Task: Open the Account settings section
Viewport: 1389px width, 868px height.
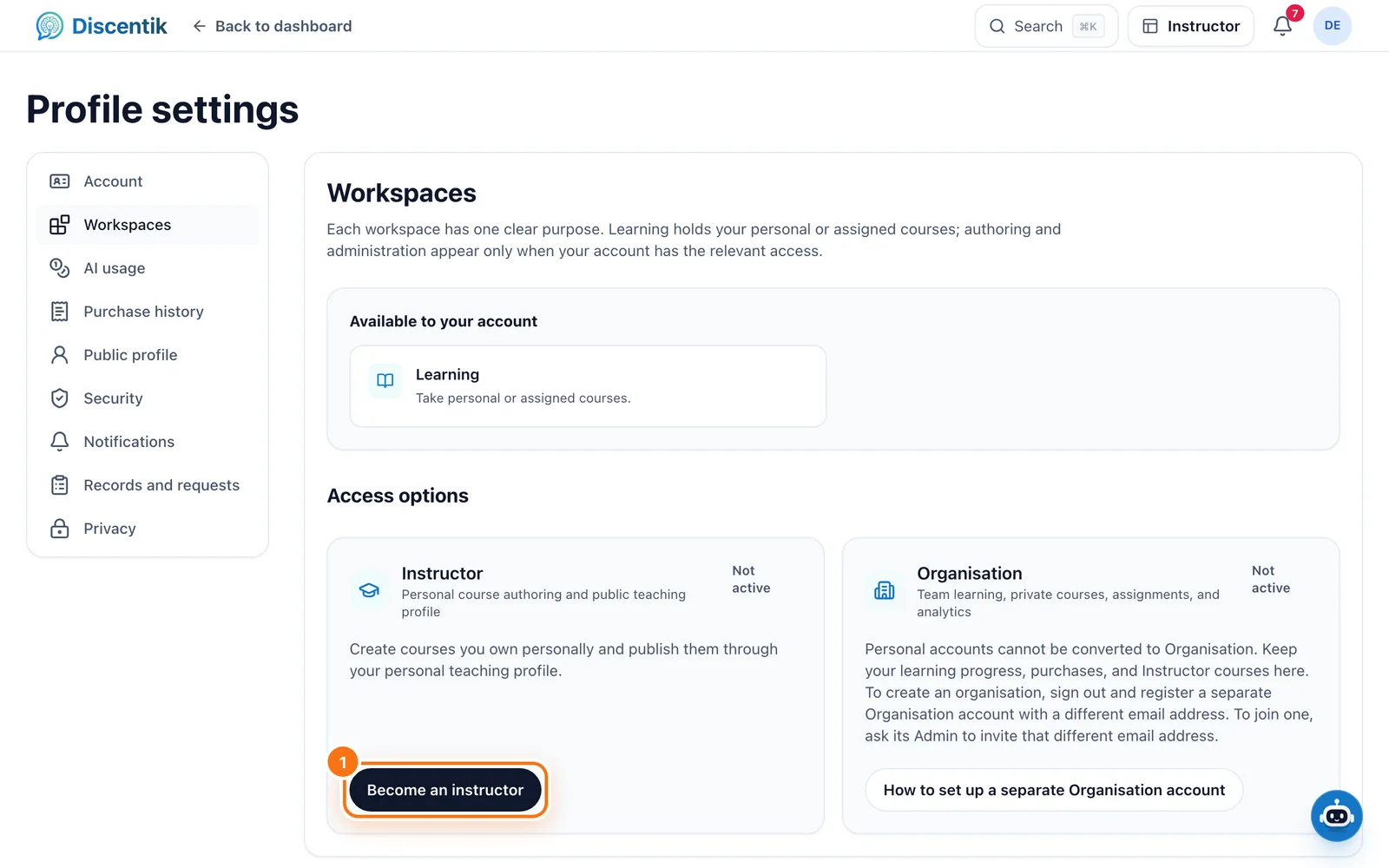Action: [148, 181]
